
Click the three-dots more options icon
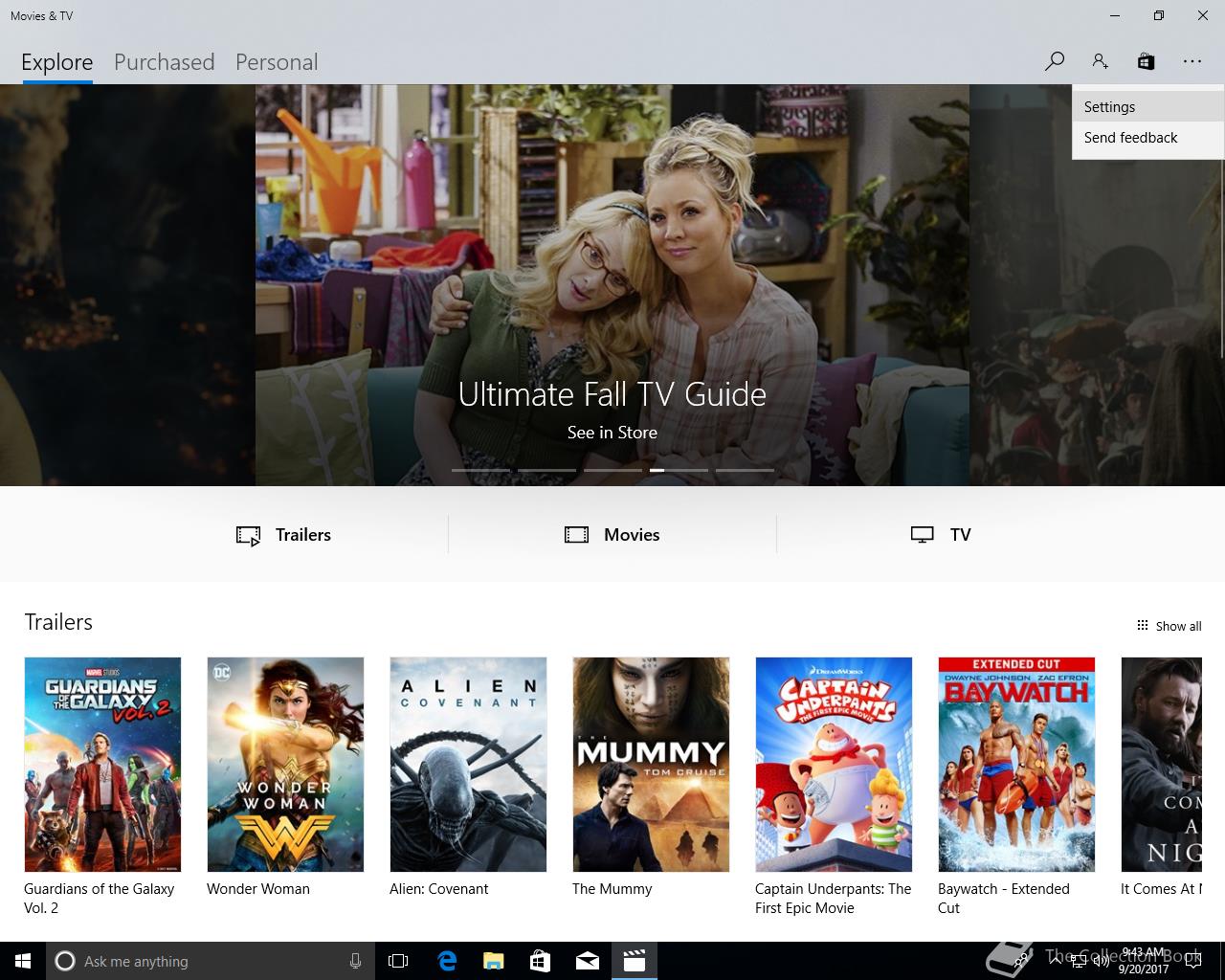tap(1192, 61)
